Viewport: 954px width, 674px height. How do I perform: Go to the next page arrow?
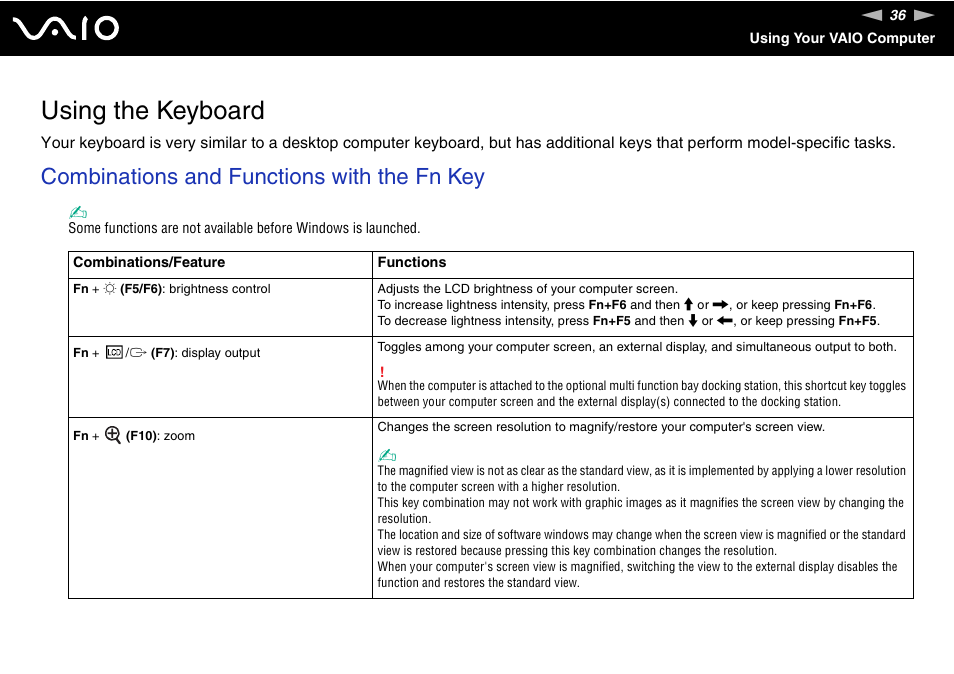coord(924,15)
